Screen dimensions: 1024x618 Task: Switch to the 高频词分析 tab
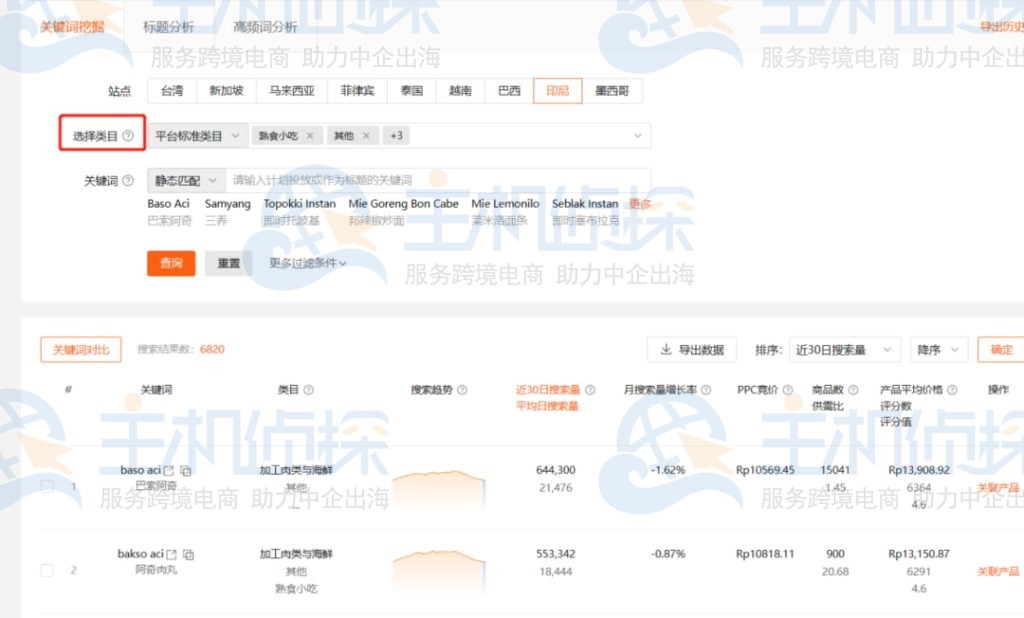[263, 26]
